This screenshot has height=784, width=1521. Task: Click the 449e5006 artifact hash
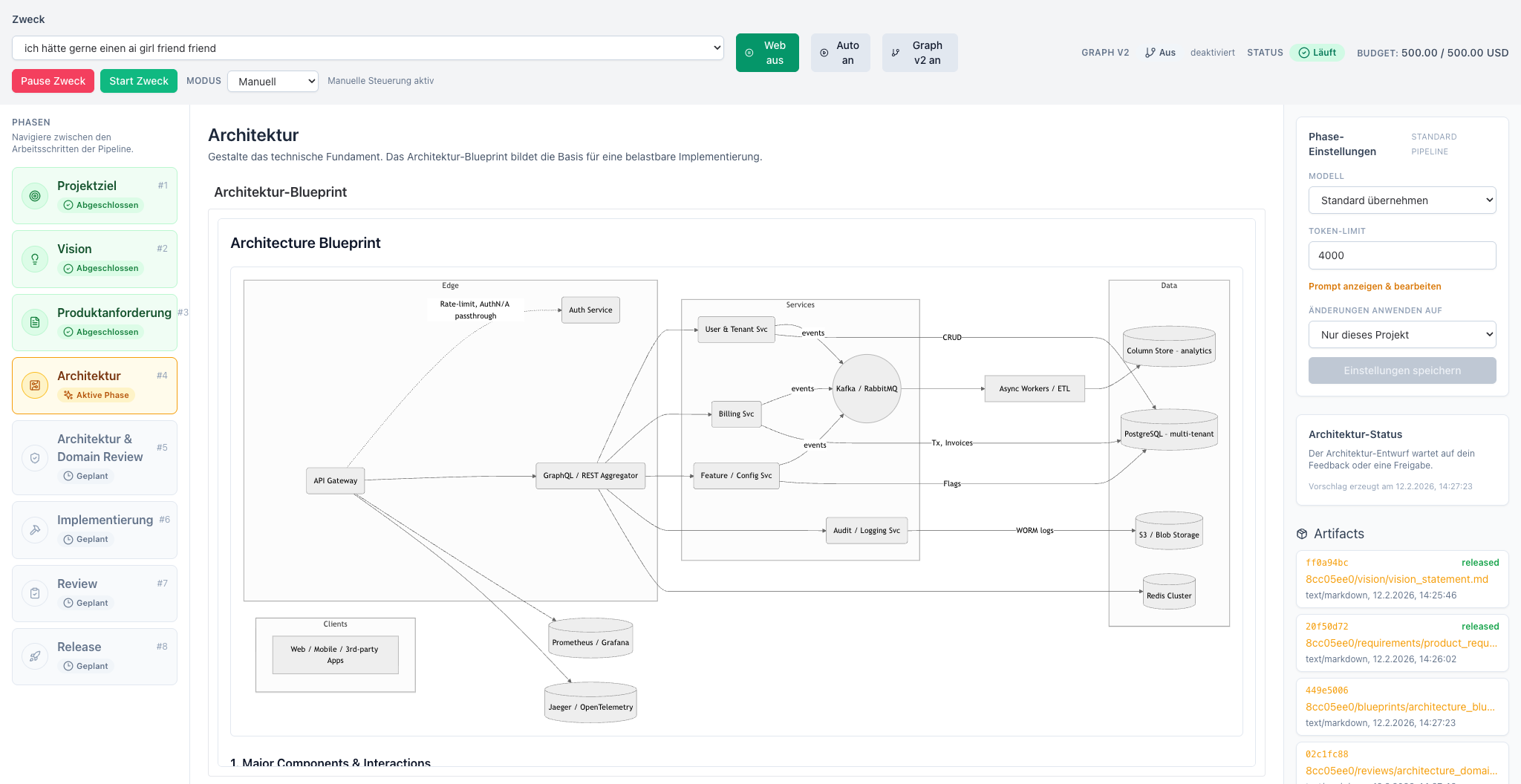[x=1326, y=690]
